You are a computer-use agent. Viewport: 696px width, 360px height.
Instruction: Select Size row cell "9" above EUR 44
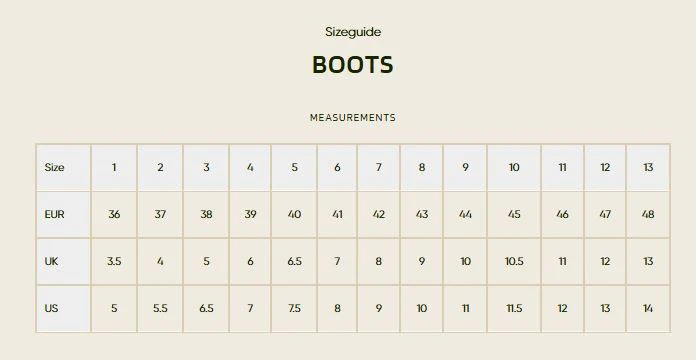click(465, 167)
